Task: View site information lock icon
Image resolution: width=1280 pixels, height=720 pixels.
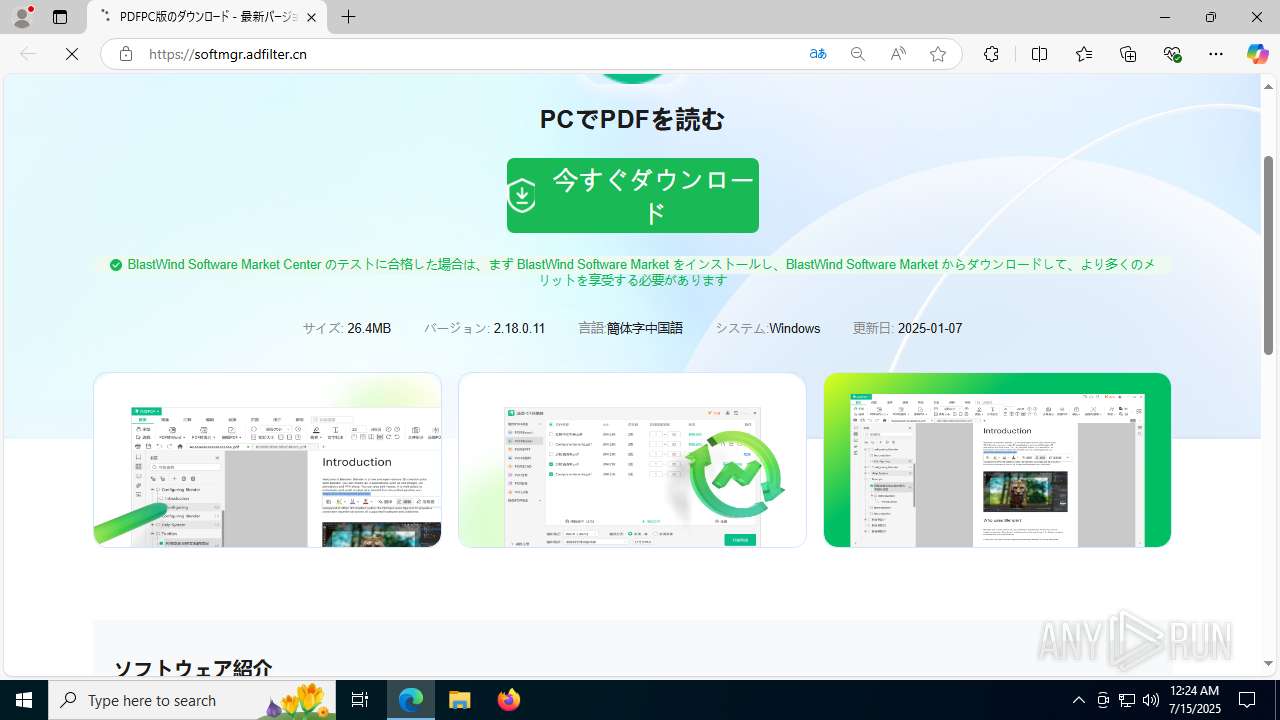Action: coord(126,54)
